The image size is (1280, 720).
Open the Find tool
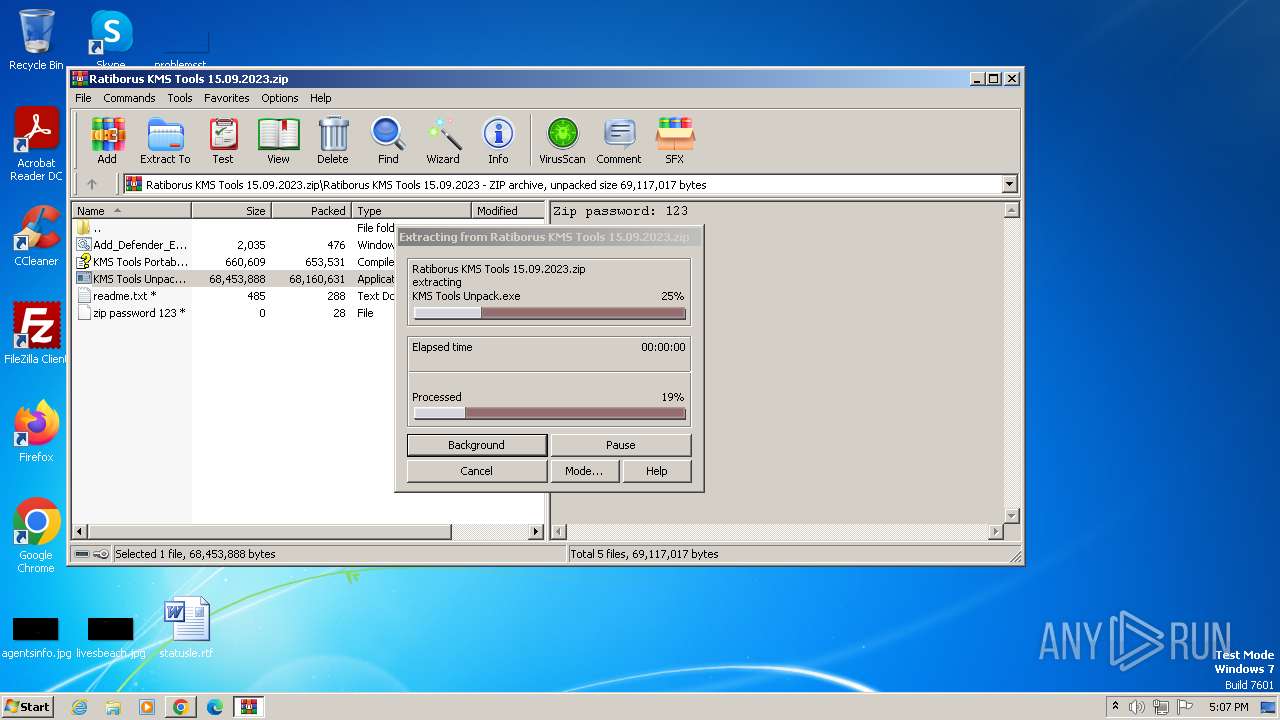388,140
